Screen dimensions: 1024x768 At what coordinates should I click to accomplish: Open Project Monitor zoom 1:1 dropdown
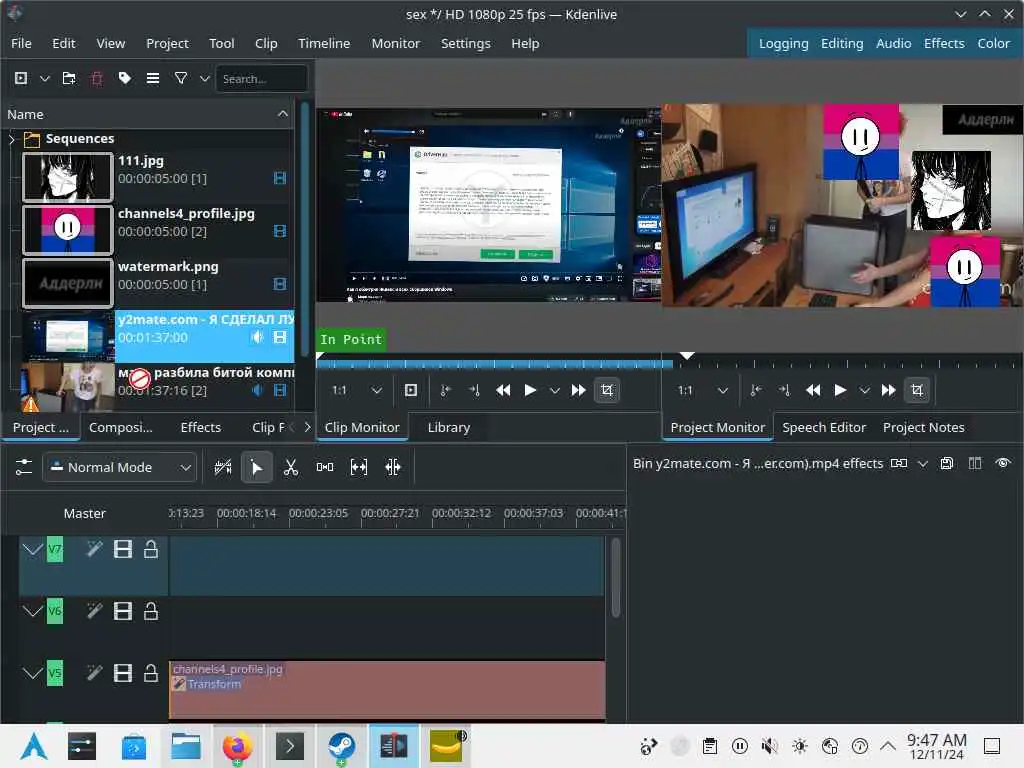702,390
